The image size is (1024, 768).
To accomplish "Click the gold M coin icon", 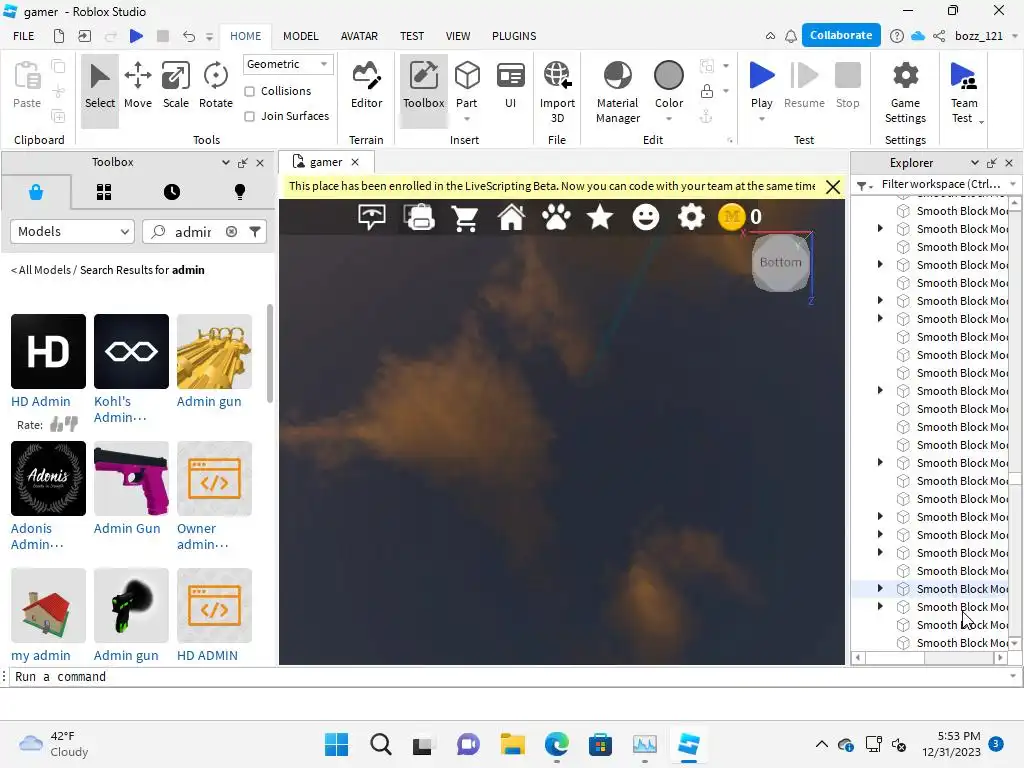I will (x=731, y=217).
